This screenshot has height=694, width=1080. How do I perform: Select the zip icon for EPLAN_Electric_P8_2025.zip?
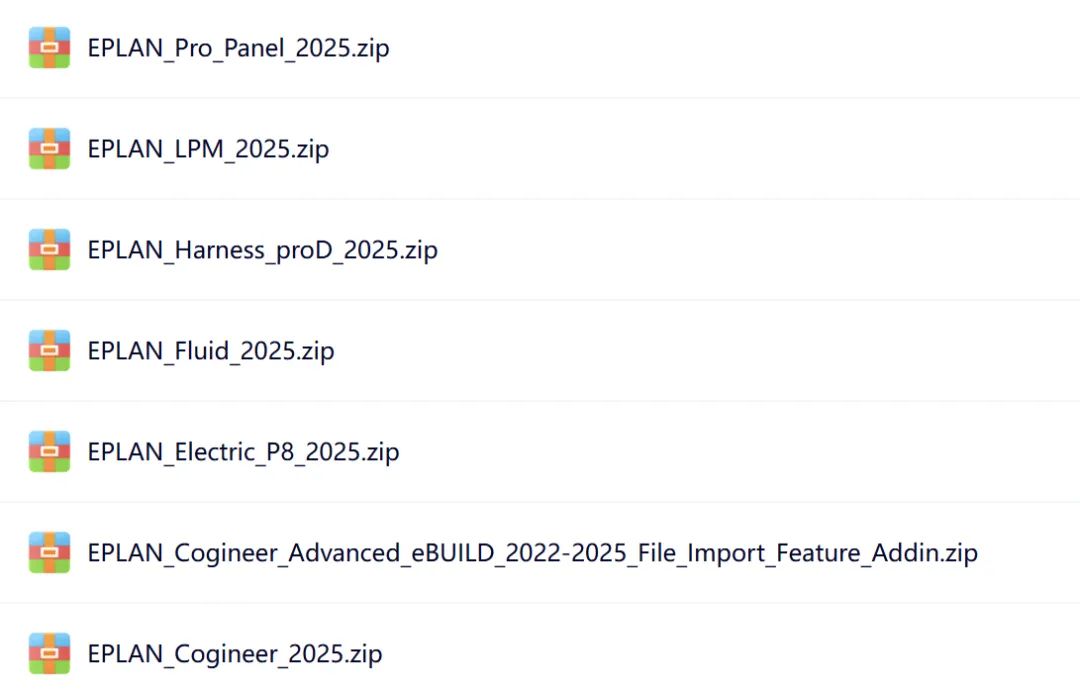click(49, 452)
